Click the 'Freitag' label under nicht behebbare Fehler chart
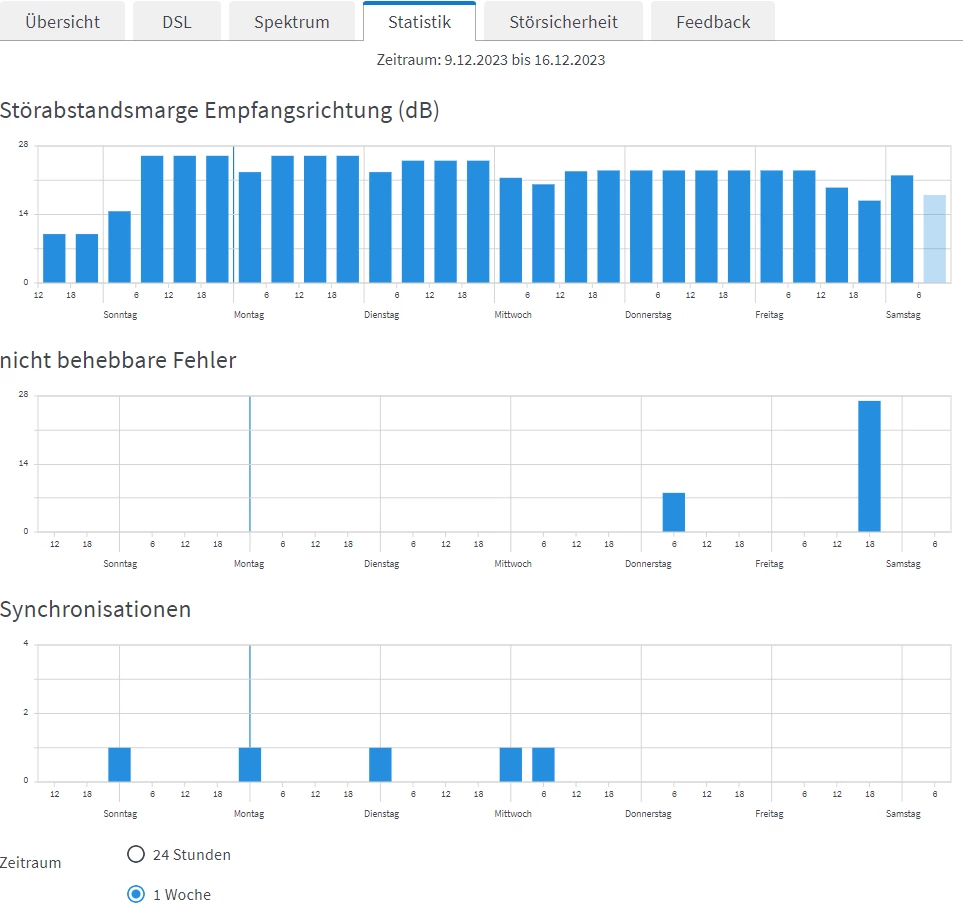The width and height of the screenshot is (963, 905). point(769,564)
